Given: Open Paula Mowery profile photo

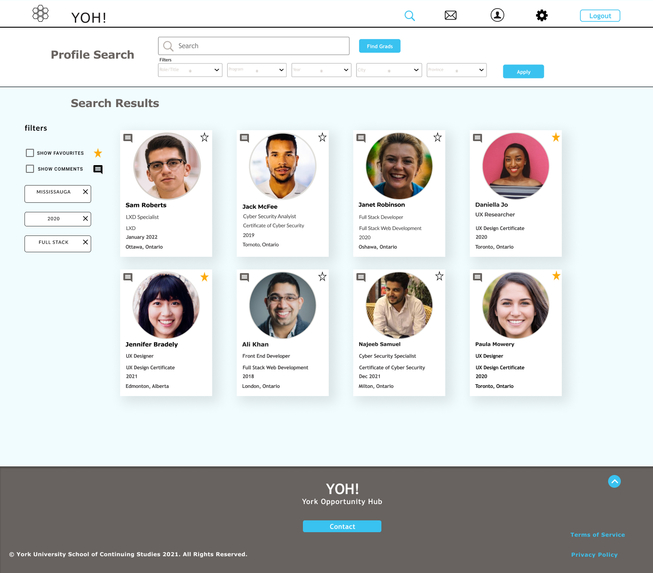Looking at the screenshot, I should pos(516,305).
